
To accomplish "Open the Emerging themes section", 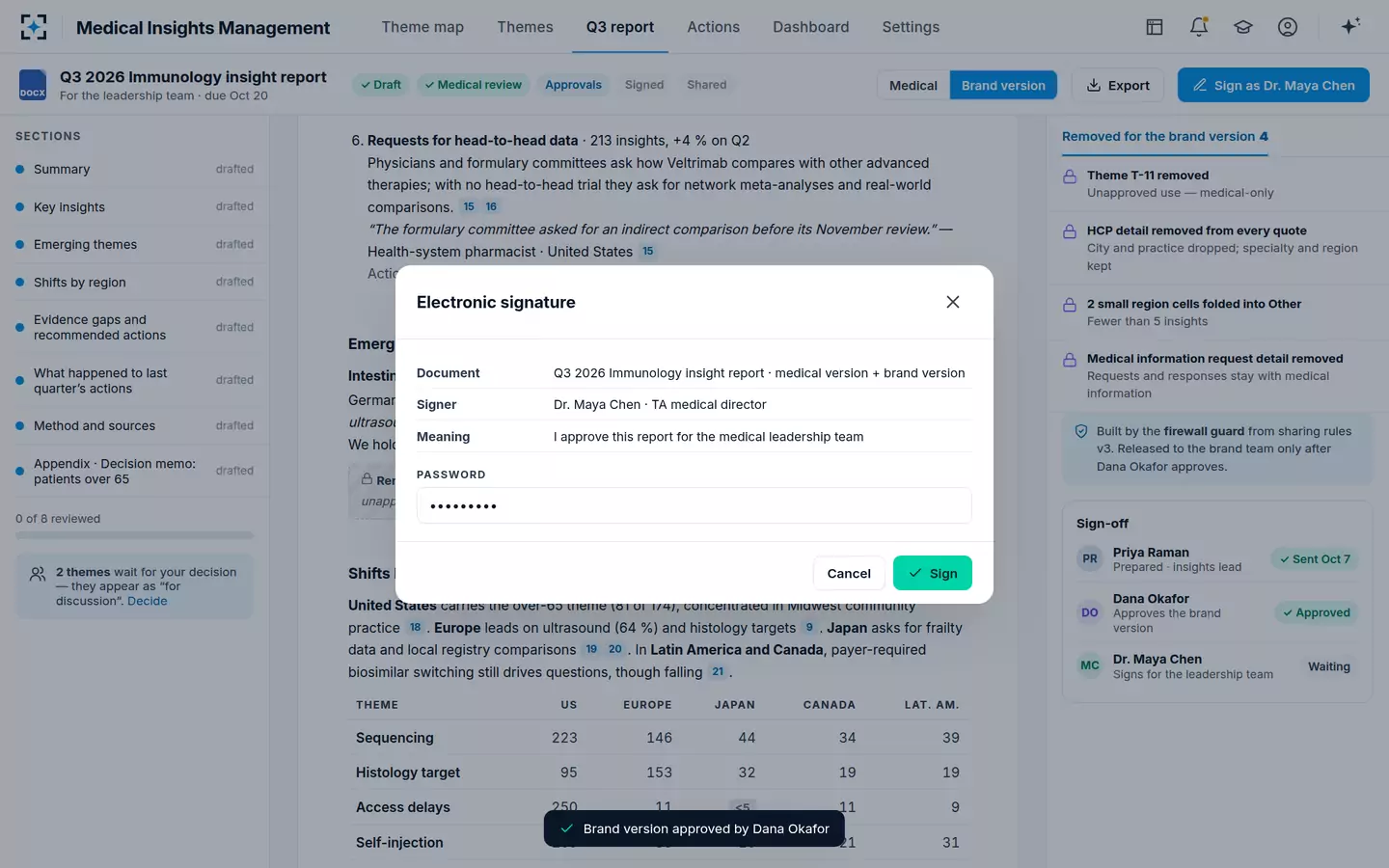I will click(x=135, y=244).
